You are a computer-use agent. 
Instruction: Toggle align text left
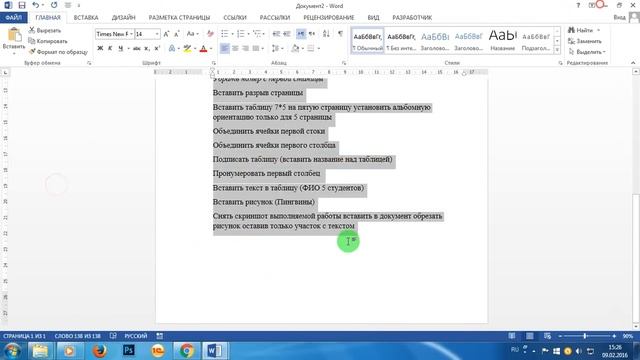224,48
